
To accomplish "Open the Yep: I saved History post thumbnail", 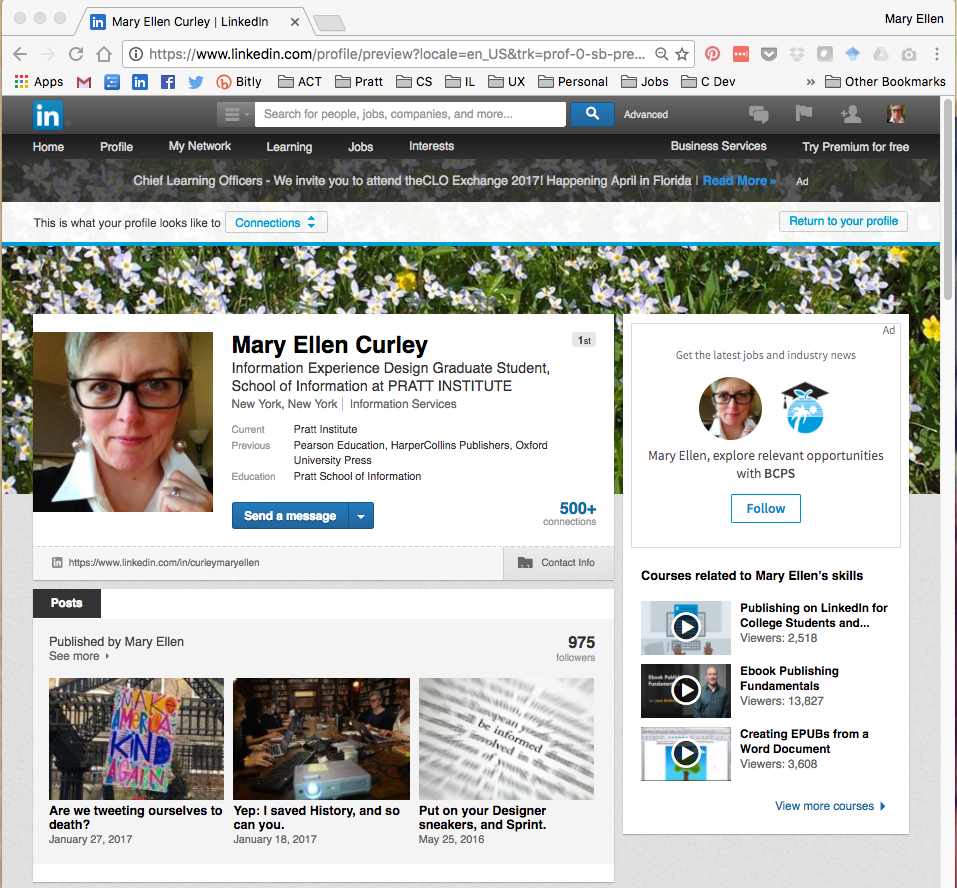I will click(x=322, y=738).
